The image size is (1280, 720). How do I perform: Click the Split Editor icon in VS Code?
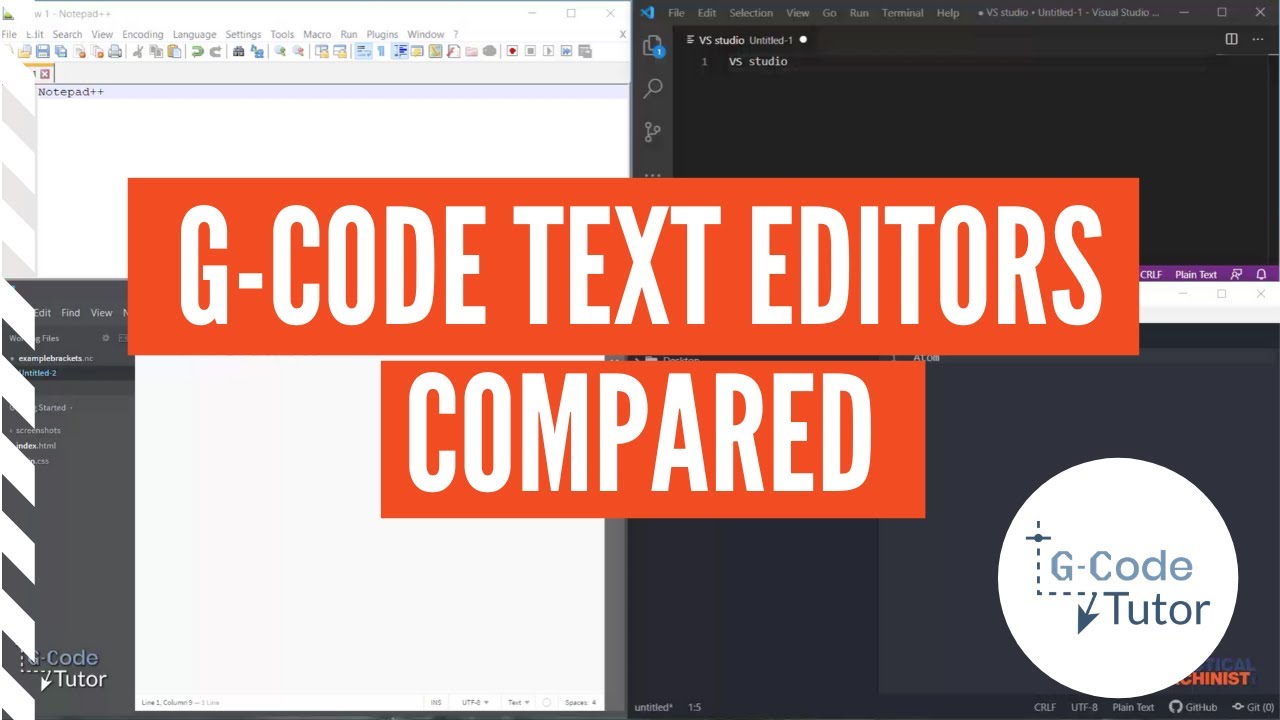pyautogui.click(x=1231, y=39)
